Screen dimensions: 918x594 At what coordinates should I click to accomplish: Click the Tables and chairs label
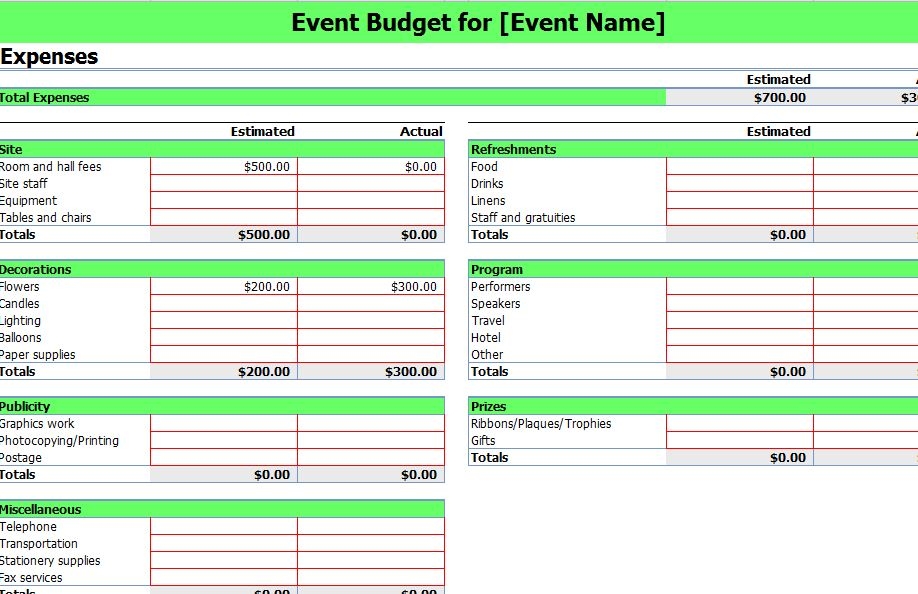[x=46, y=218]
